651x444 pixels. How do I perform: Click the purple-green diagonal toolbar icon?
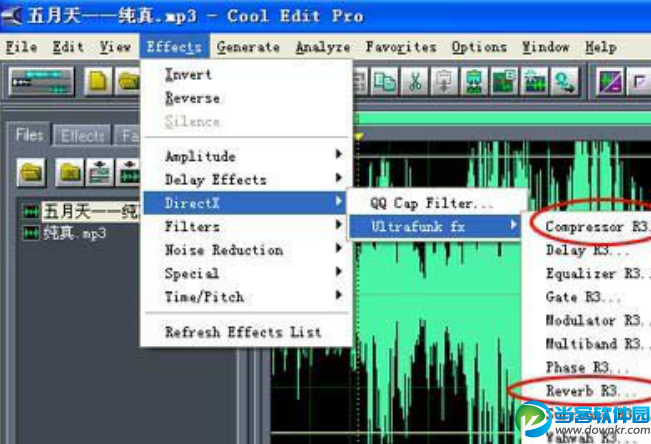tap(609, 81)
